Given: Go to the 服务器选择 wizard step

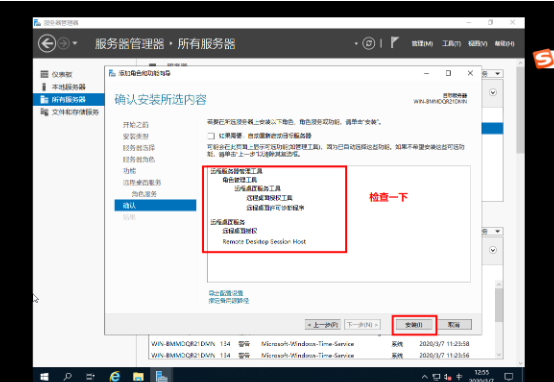Looking at the screenshot, I should (139, 148).
